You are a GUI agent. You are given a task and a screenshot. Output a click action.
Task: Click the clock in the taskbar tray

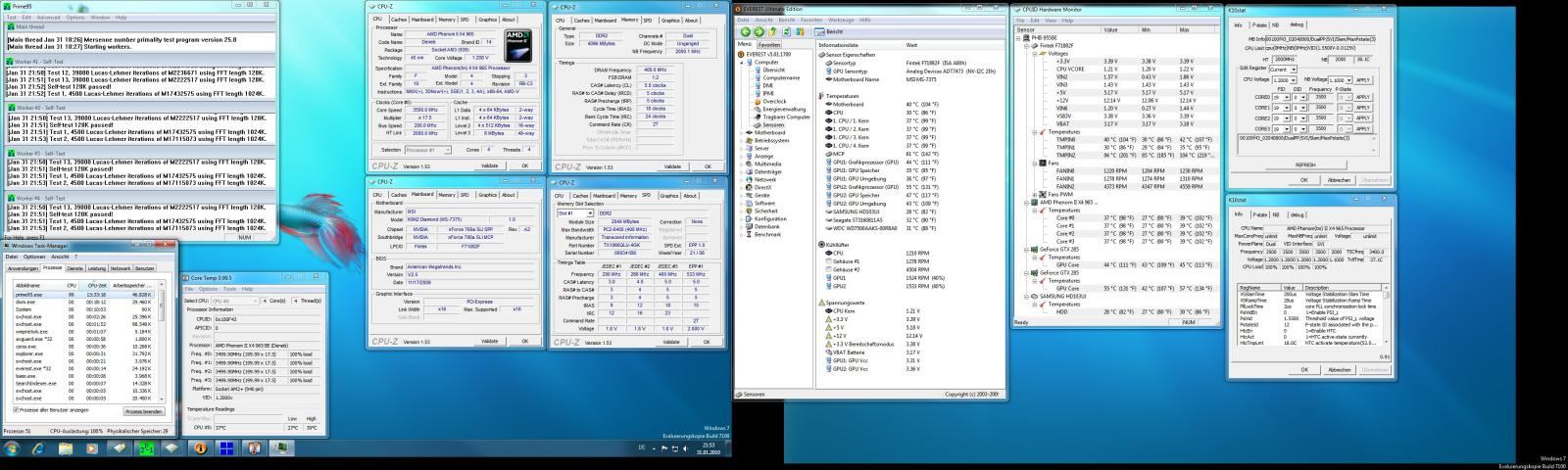pyautogui.click(x=710, y=448)
